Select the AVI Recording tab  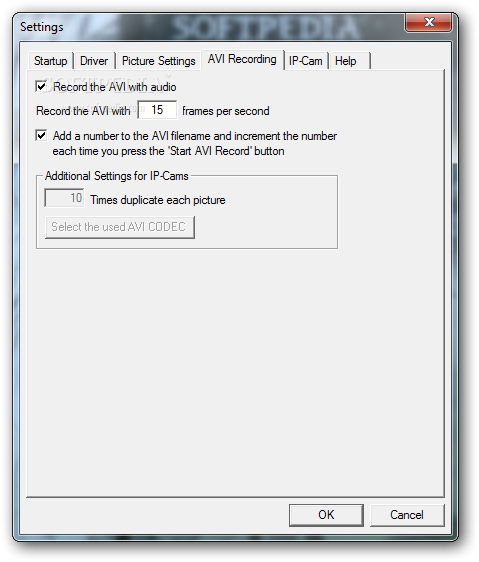[242, 59]
